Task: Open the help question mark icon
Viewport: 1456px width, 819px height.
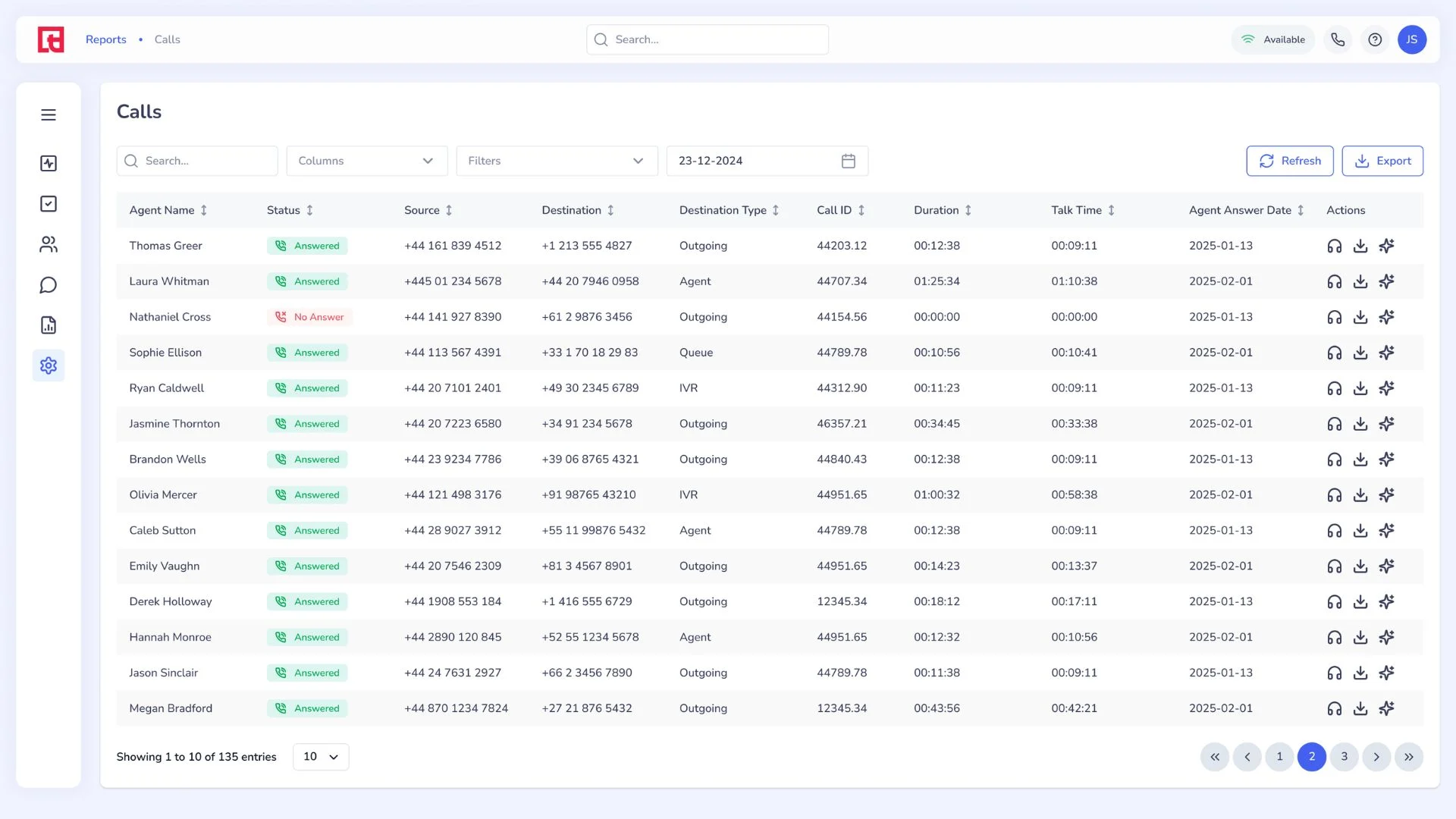Action: (1375, 39)
